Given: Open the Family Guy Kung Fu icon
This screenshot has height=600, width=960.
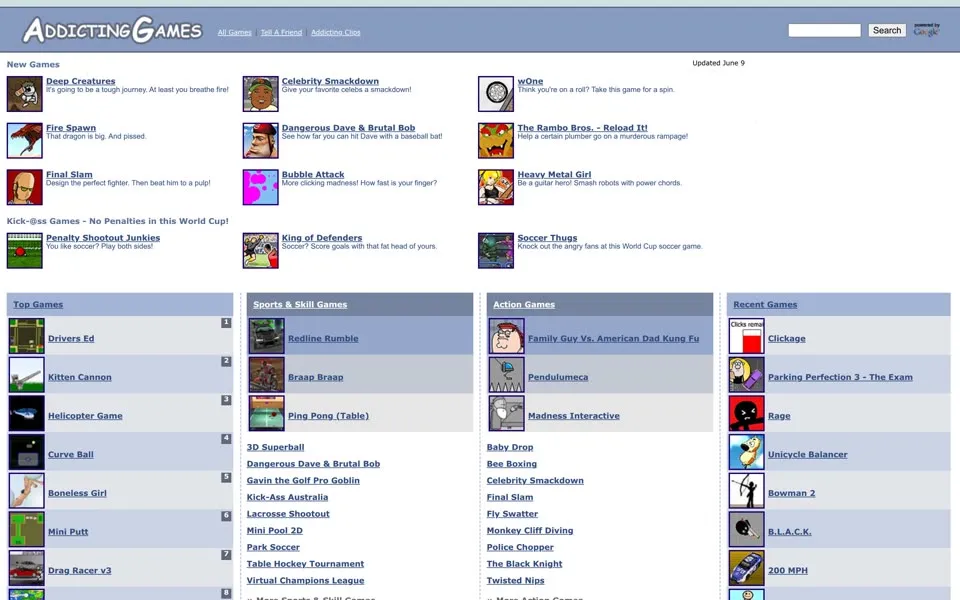Looking at the screenshot, I should [x=506, y=336].
